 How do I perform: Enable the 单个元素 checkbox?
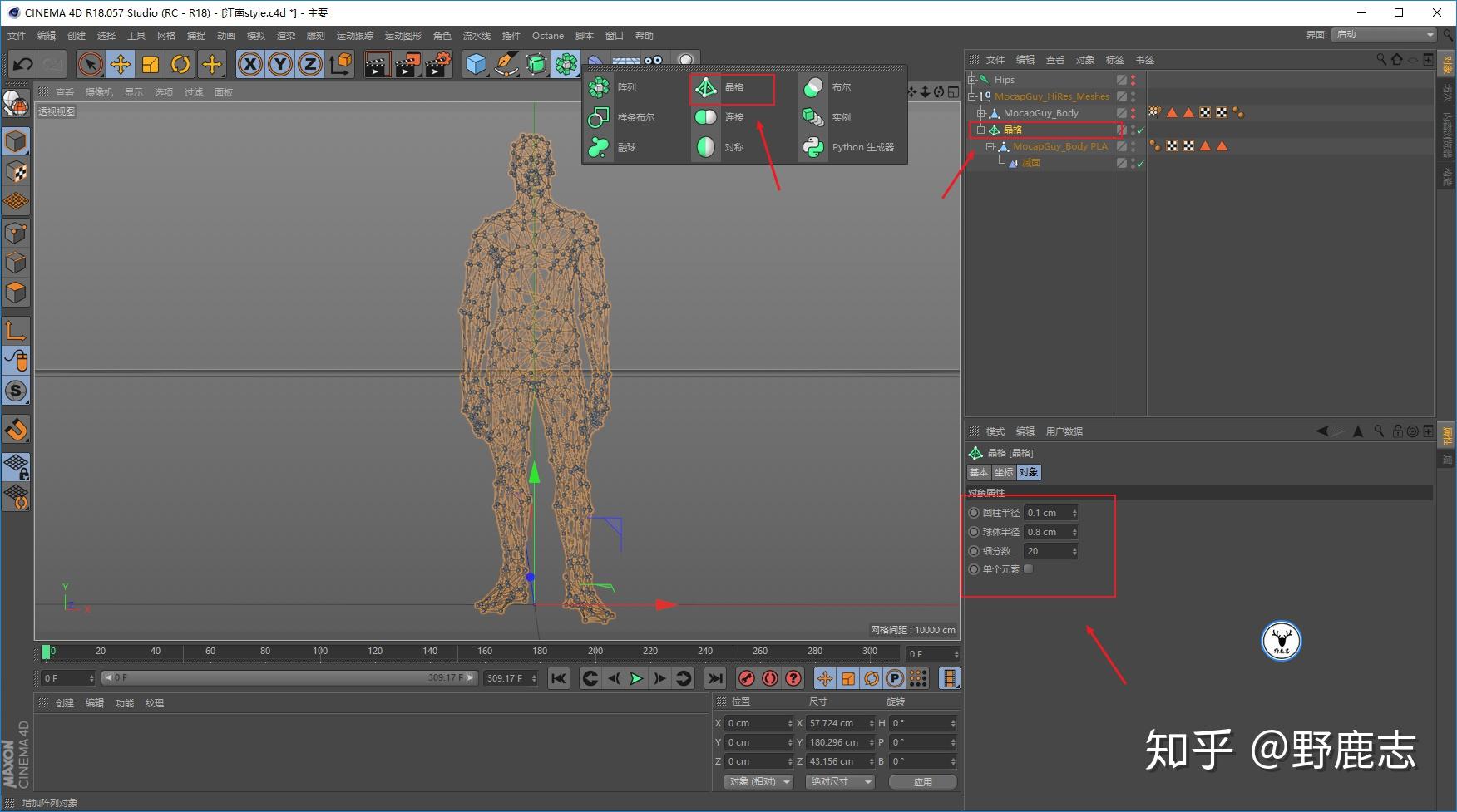[x=1029, y=569]
